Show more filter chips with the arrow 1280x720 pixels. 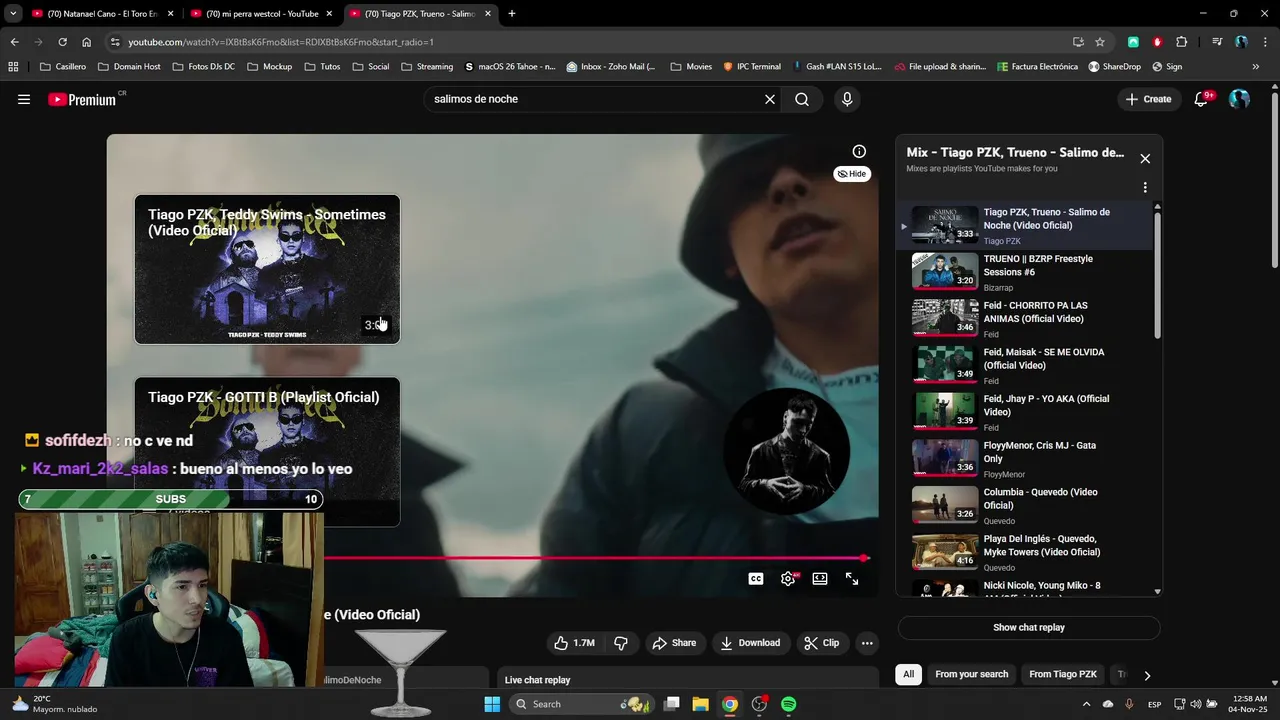point(1147,675)
